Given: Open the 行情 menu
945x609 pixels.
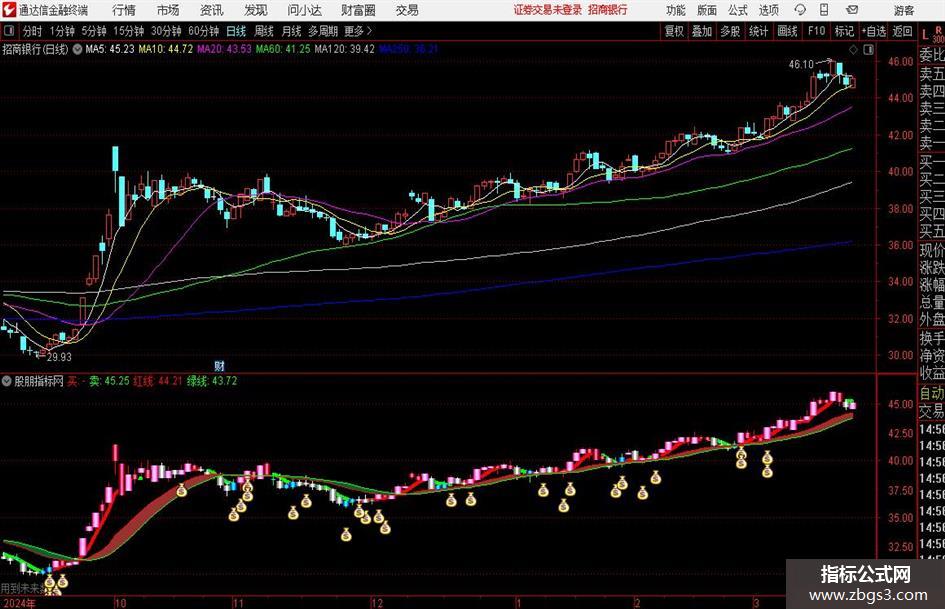Looking at the screenshot, I should tap(124, 10).
